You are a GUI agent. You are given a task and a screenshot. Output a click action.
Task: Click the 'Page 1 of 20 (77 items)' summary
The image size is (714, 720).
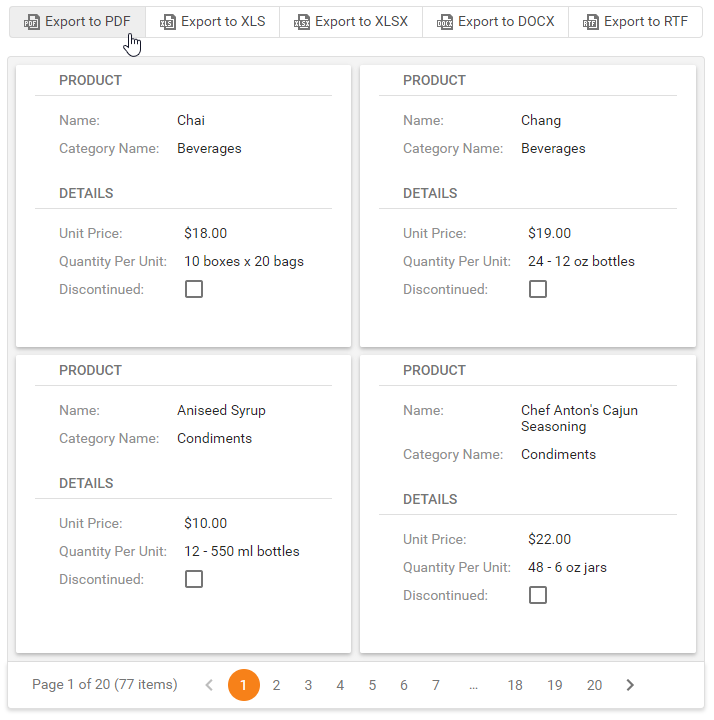coord(105,684)
